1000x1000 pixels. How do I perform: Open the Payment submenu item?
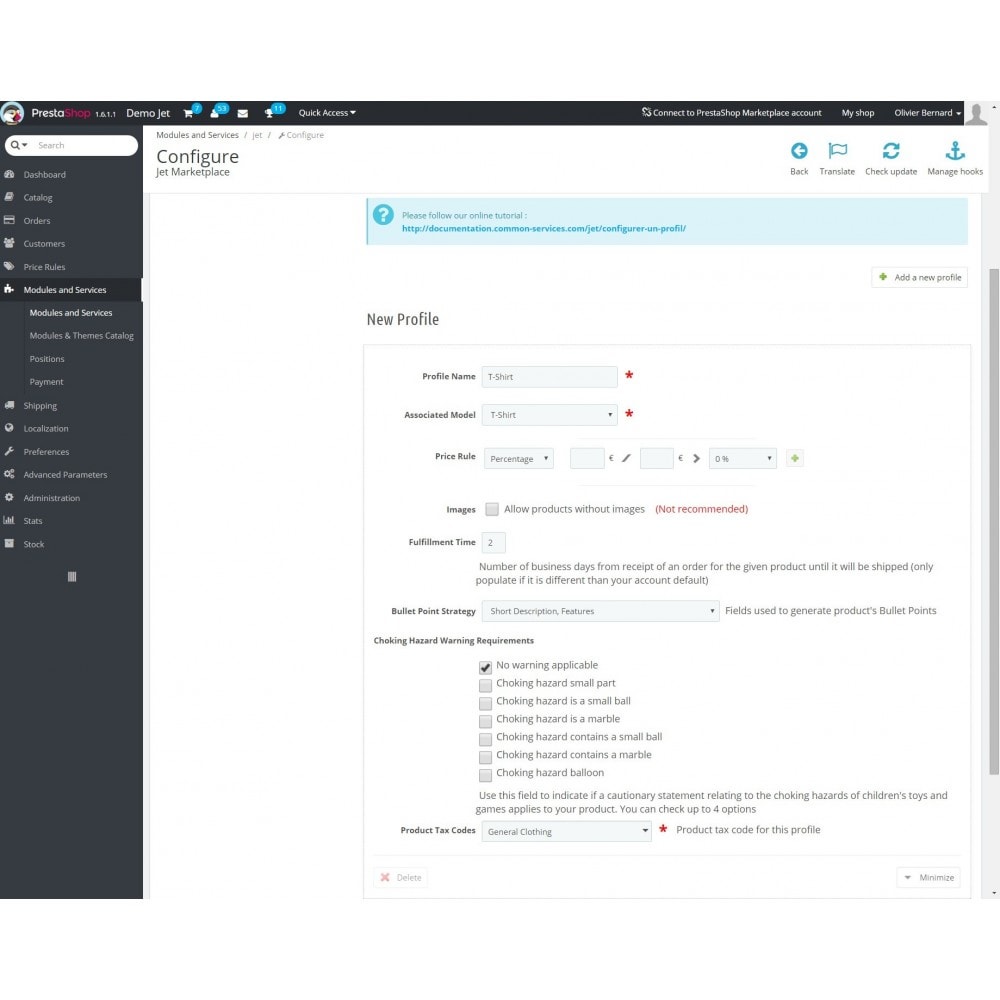47,382
